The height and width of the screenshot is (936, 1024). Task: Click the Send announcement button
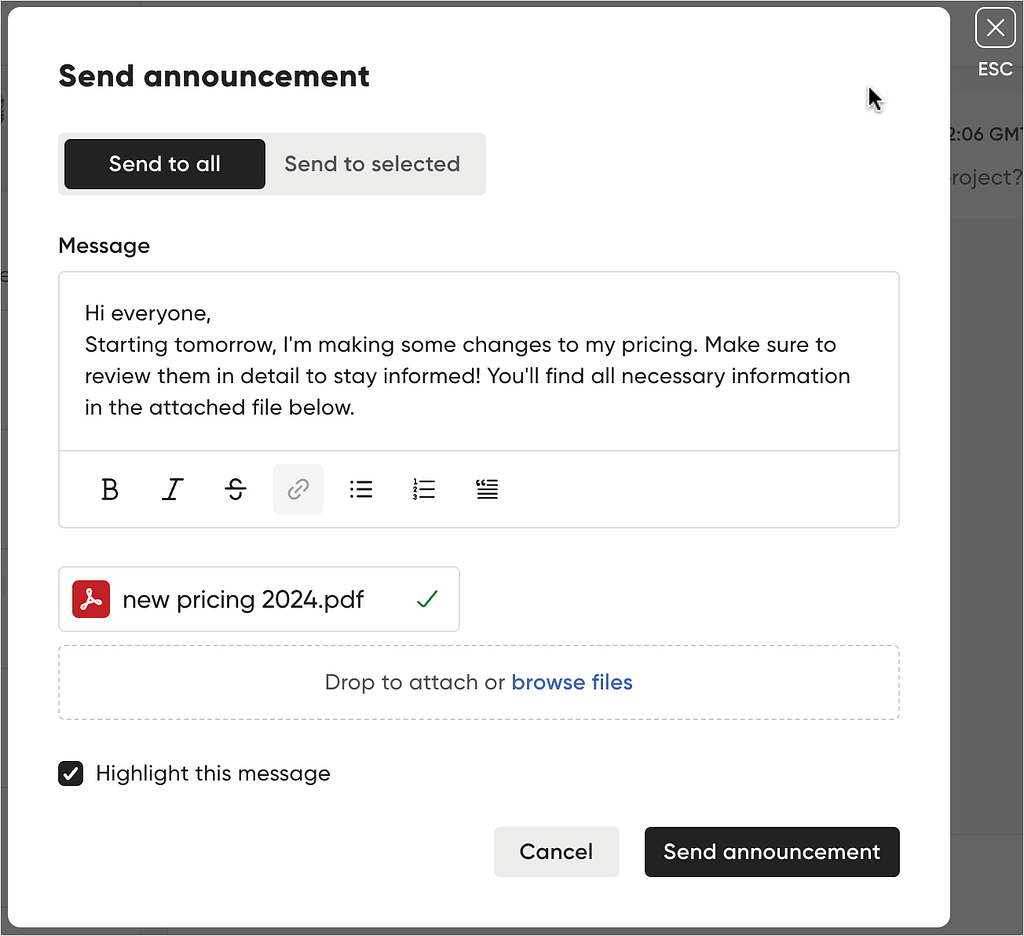tap(772, 852)
